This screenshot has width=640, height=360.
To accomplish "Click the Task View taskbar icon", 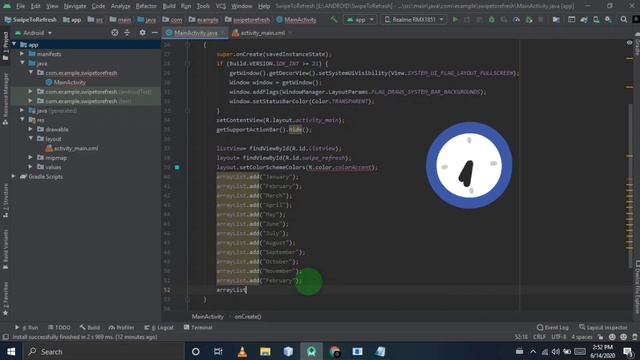I will [x=218, y=351].
